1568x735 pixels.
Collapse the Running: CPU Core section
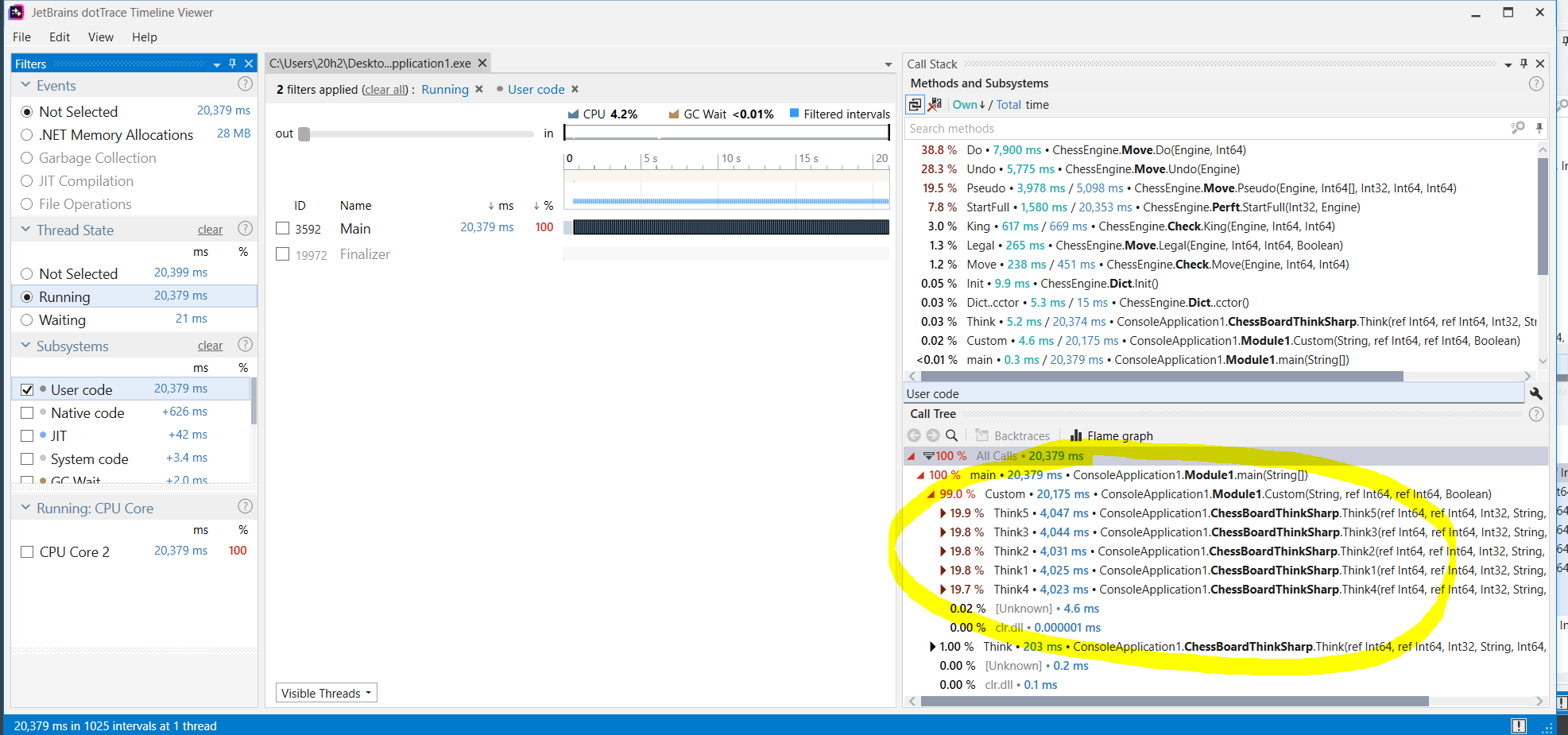pos(25,508)
